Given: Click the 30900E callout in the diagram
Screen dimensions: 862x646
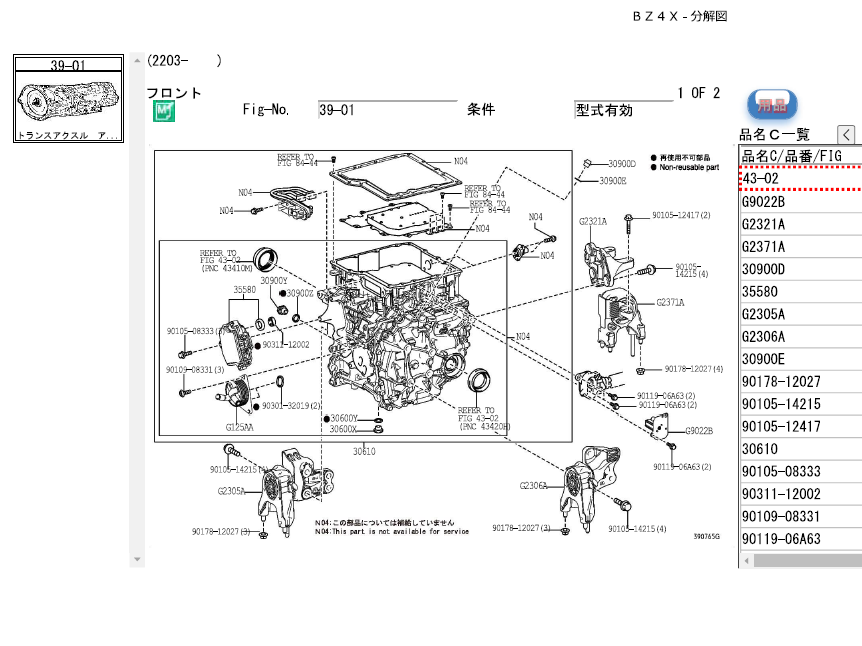Looking at the screenshot, I should coord(612,181).
